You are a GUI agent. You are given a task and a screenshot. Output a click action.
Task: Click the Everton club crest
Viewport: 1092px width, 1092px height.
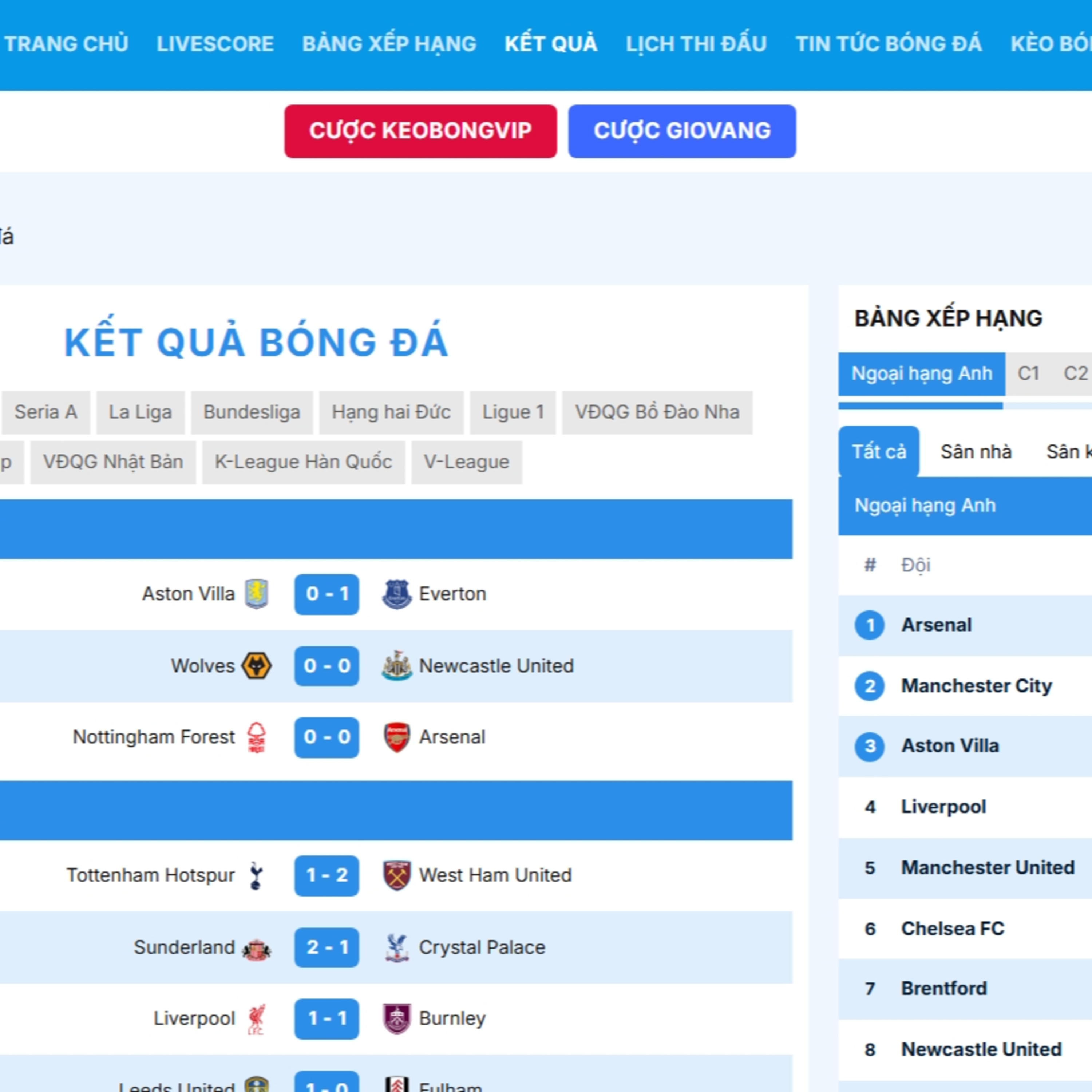click(397, 594)
